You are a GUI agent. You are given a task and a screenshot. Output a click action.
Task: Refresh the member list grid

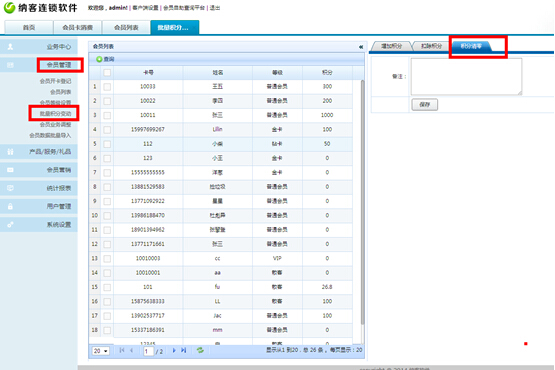coord(200,350)
